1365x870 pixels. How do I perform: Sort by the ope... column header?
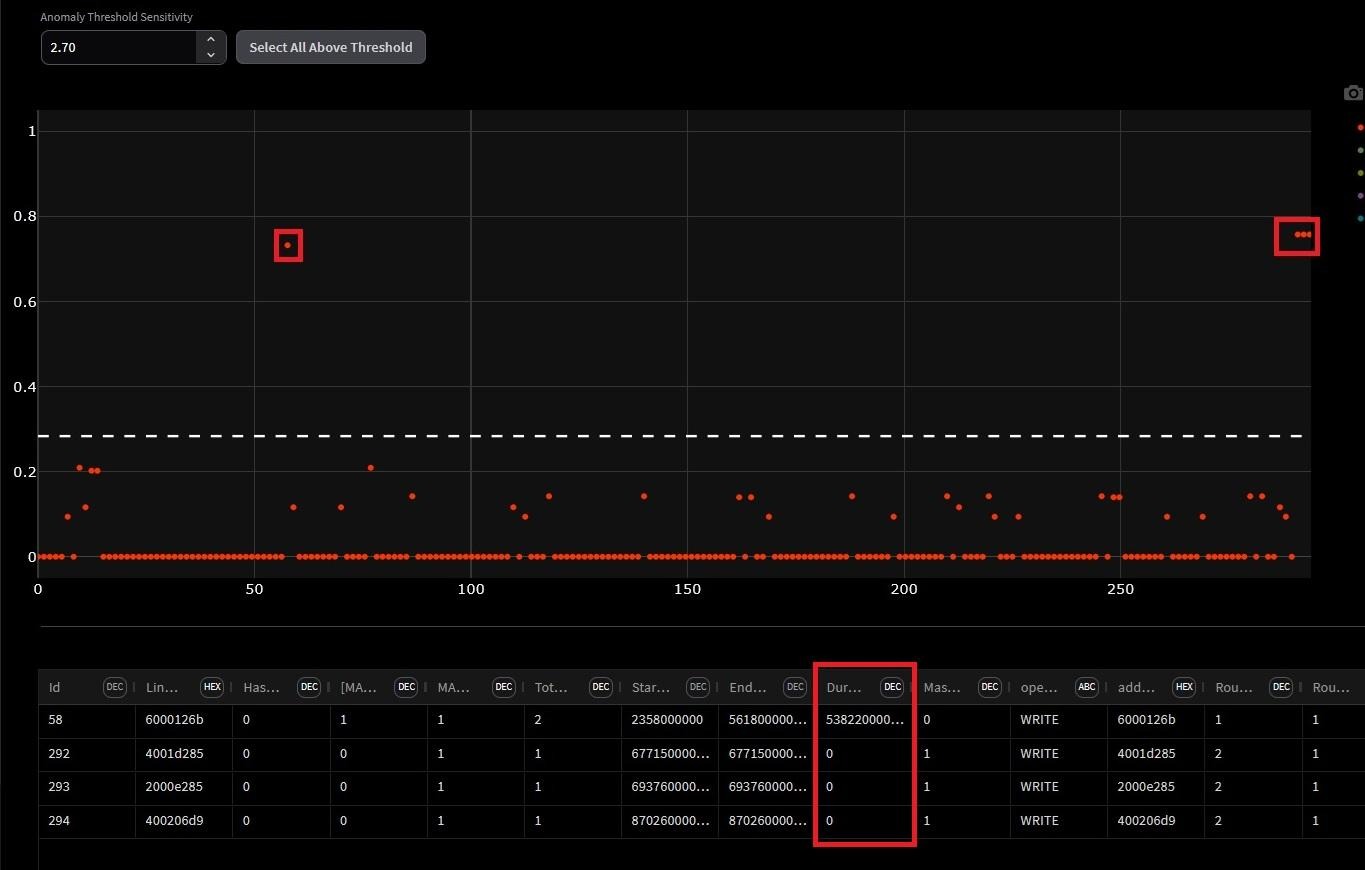(x=1039, y=687)
